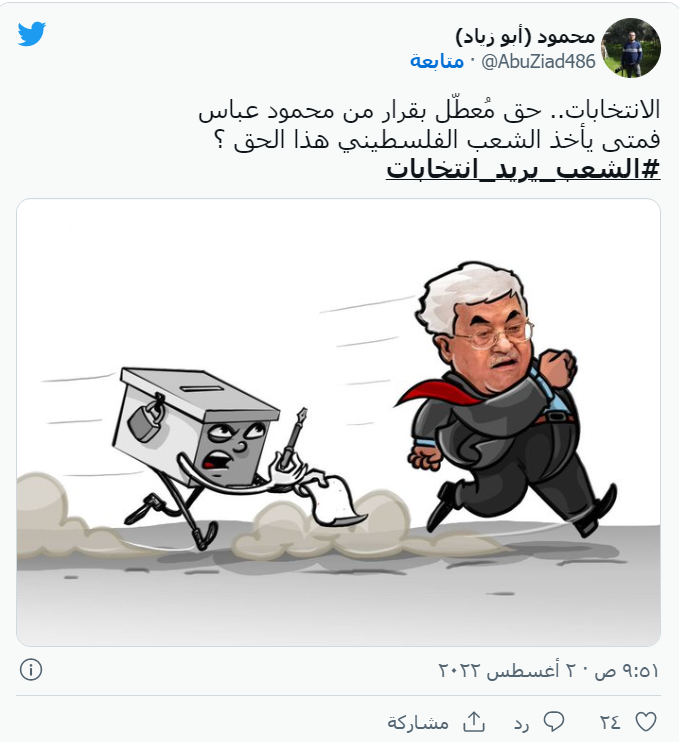Click the like count ٢٤
The width and height of the screenshot is (679, 742).
pos(610,723)
